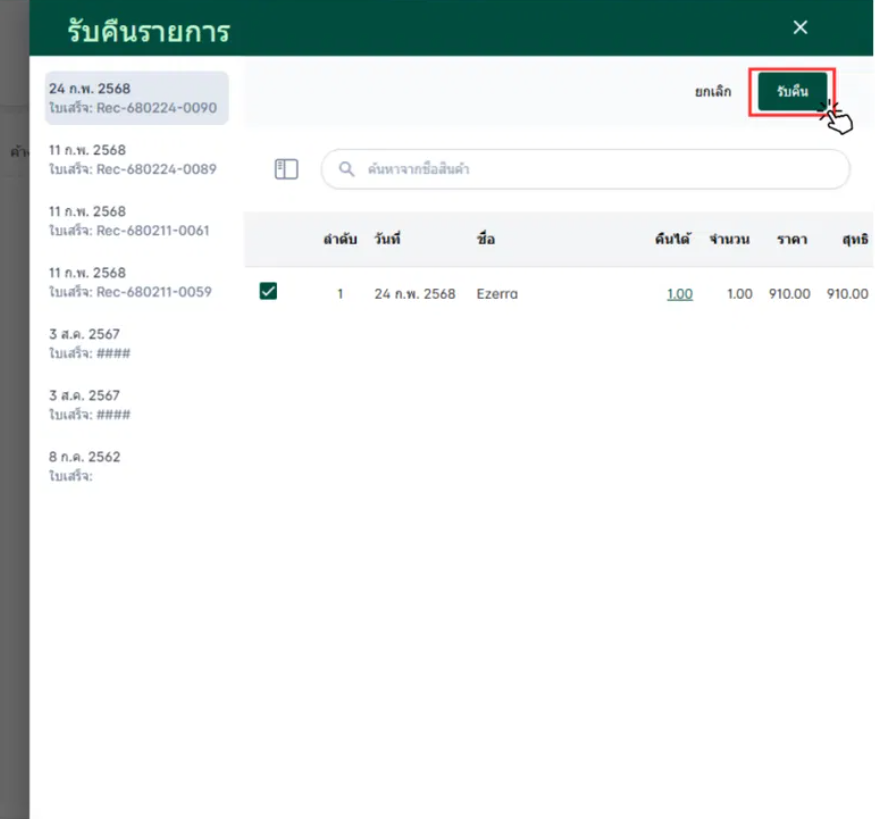The height and width of the screenshot is (819, 875).
Task: Click the search magnifier icon
Action: pyautogui.click(x=347, y=169)
